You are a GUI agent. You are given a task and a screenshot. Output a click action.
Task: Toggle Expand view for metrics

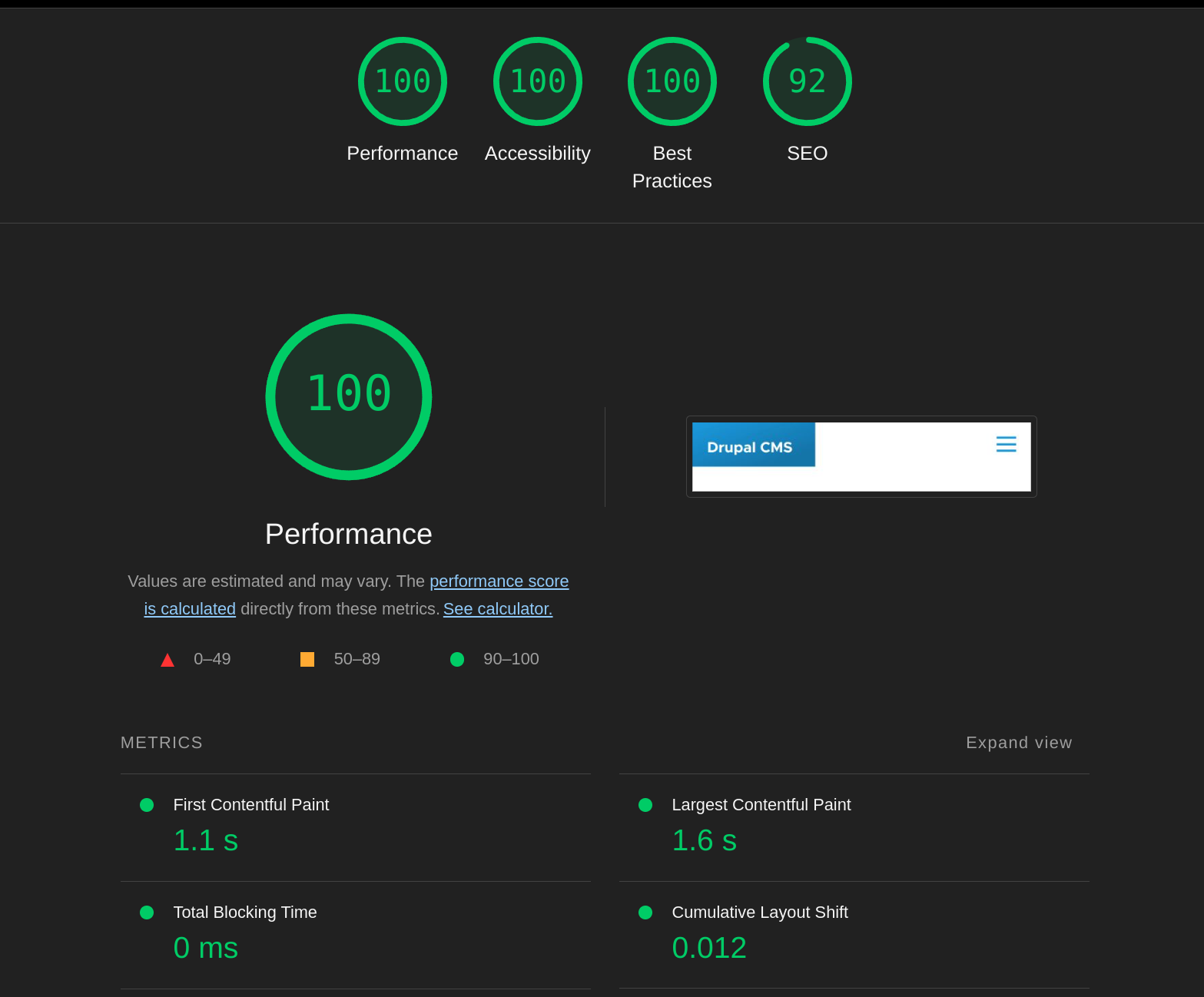point(1018,743)
